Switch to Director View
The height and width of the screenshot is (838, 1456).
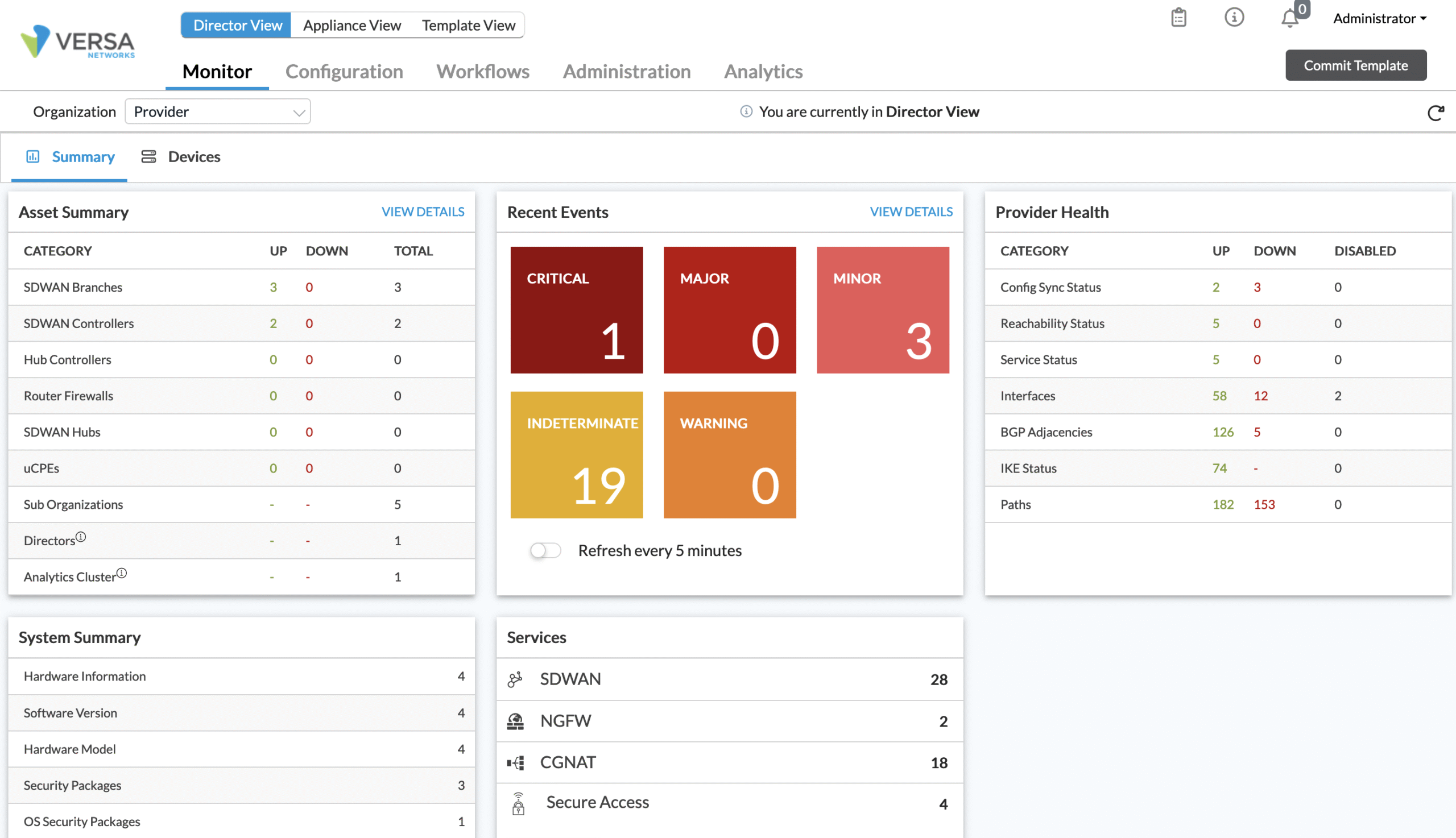pyautogui.click(x=237, y=26)
